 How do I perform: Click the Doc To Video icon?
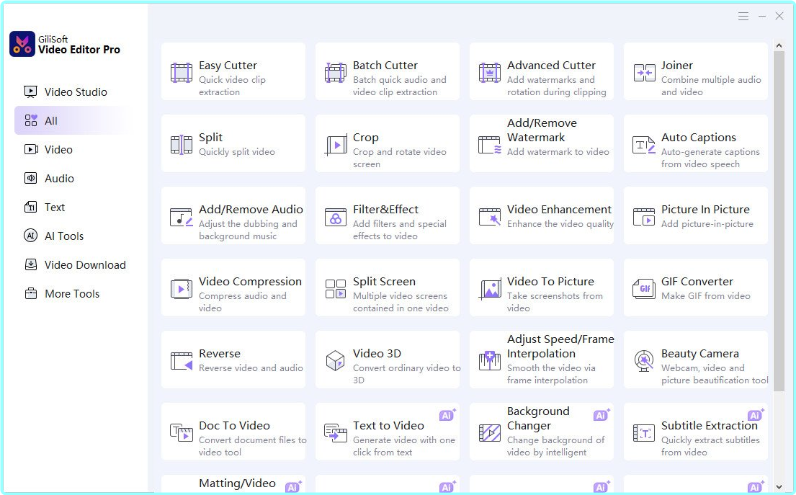coord(181,433)
